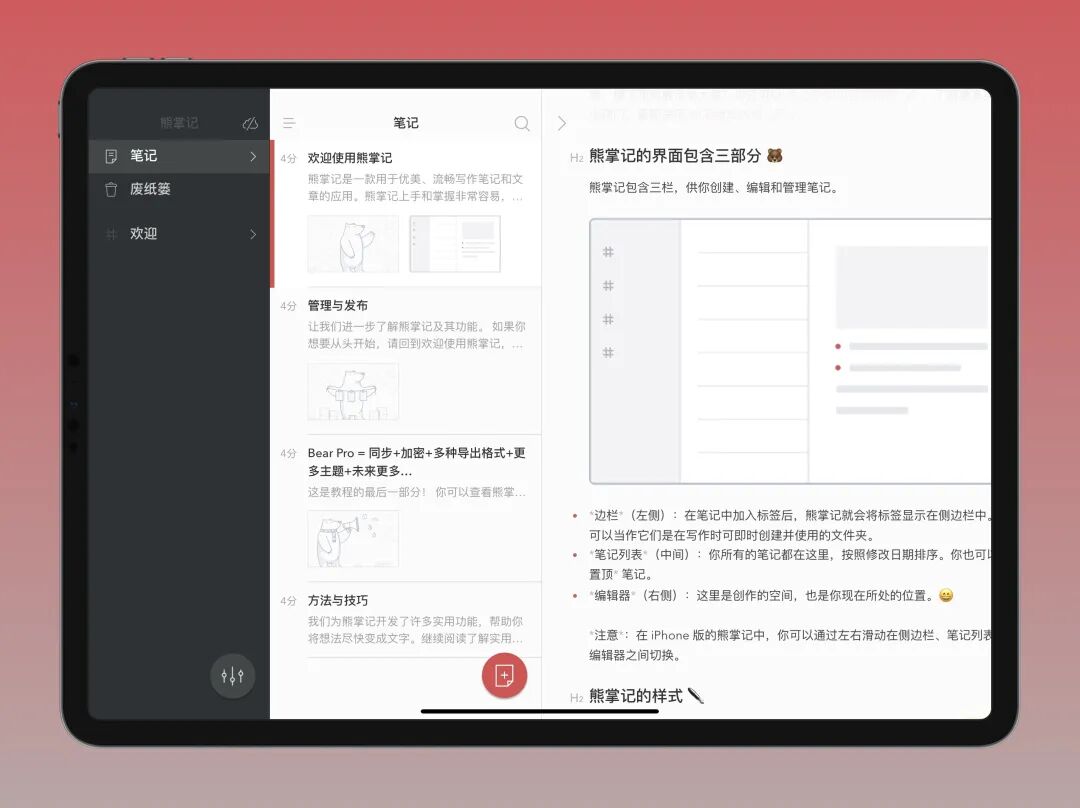Open note 欢迎使用熊掌记
This screenshot has height=808, width=1080.
(406, 214)
